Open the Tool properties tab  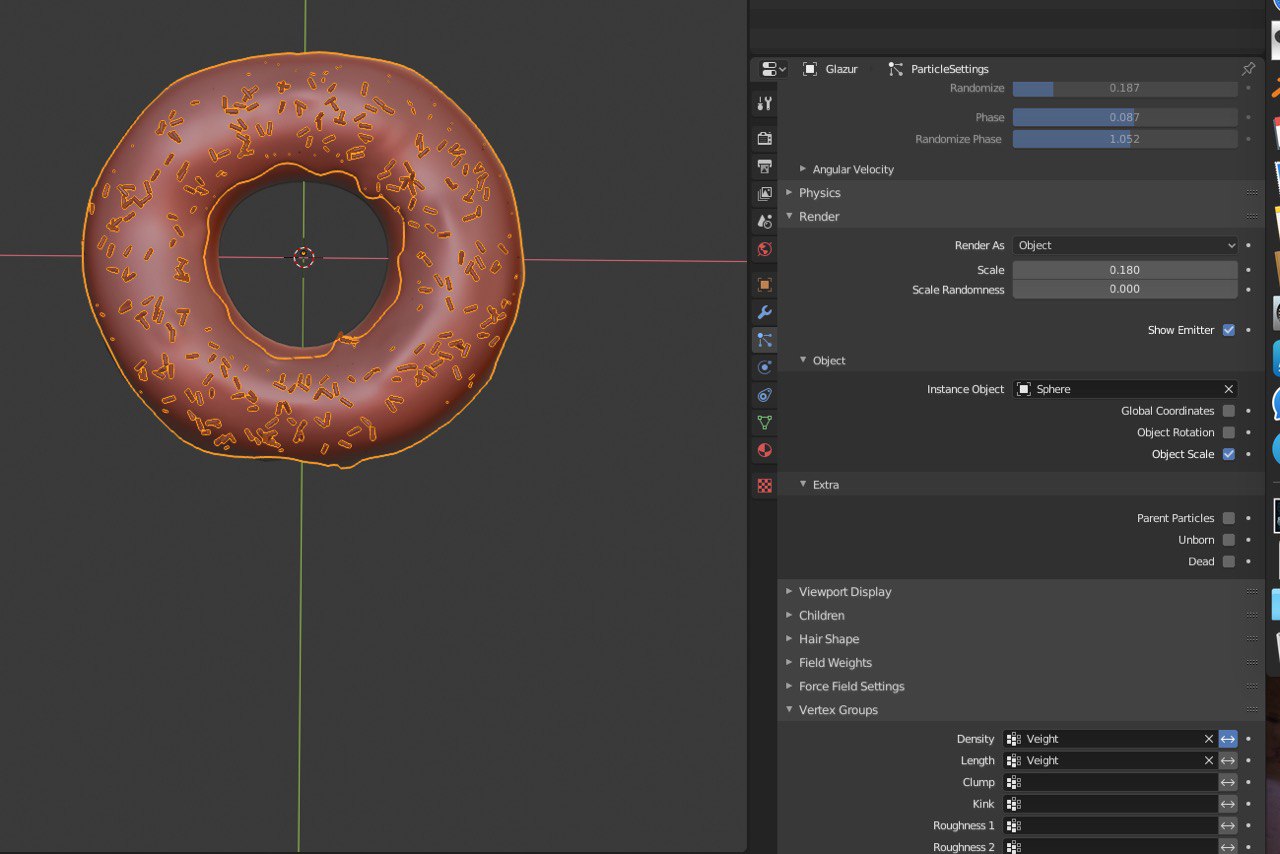(x=765, y=103)
